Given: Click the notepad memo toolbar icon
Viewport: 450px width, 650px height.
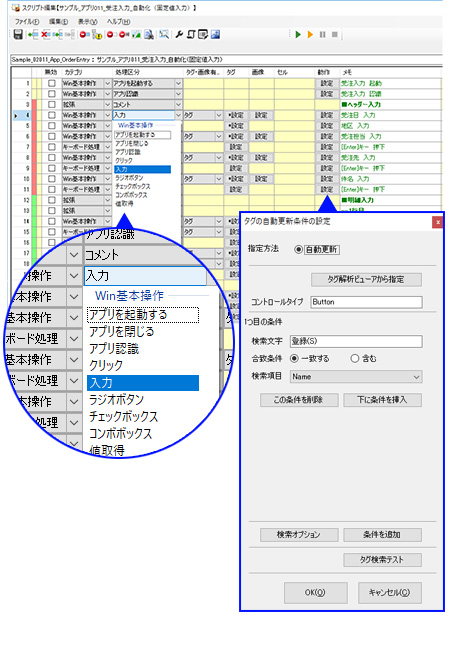Looking at the screenshot, I should tap(203, 34).
